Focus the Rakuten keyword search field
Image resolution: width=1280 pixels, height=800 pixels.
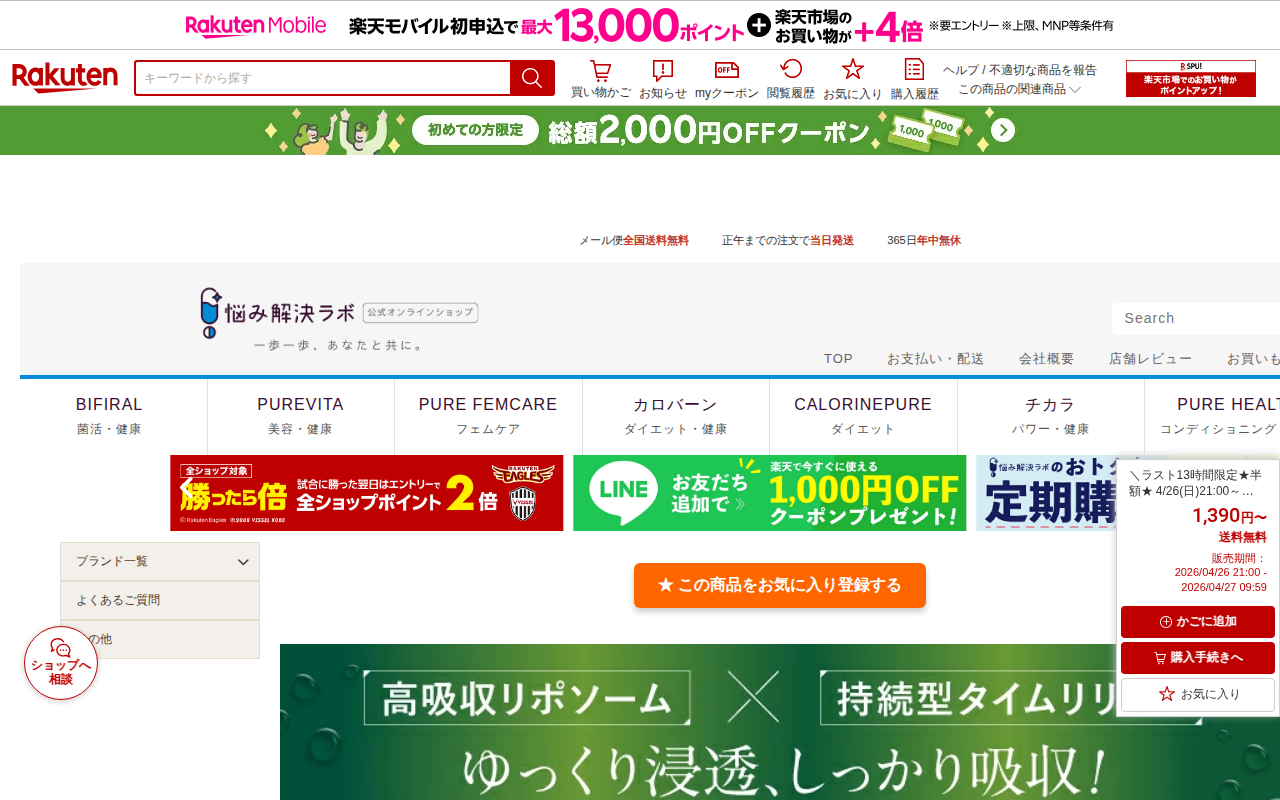tap(323, 78)
